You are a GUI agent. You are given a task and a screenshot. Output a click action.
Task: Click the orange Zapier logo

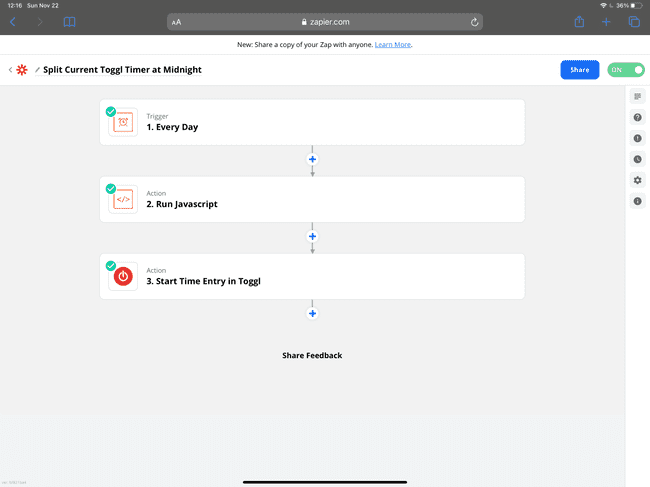click(x=22, y=70)
